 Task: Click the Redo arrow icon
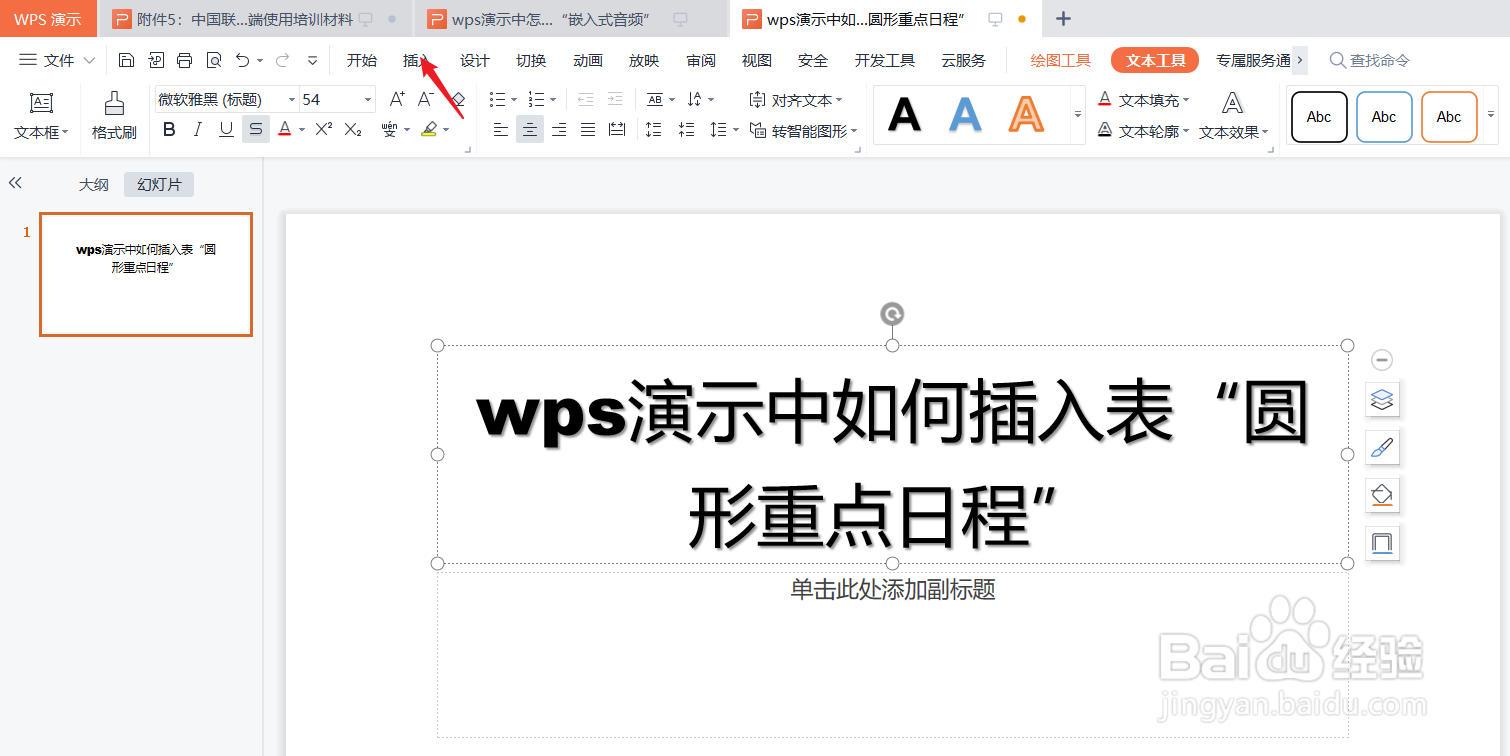283,61
